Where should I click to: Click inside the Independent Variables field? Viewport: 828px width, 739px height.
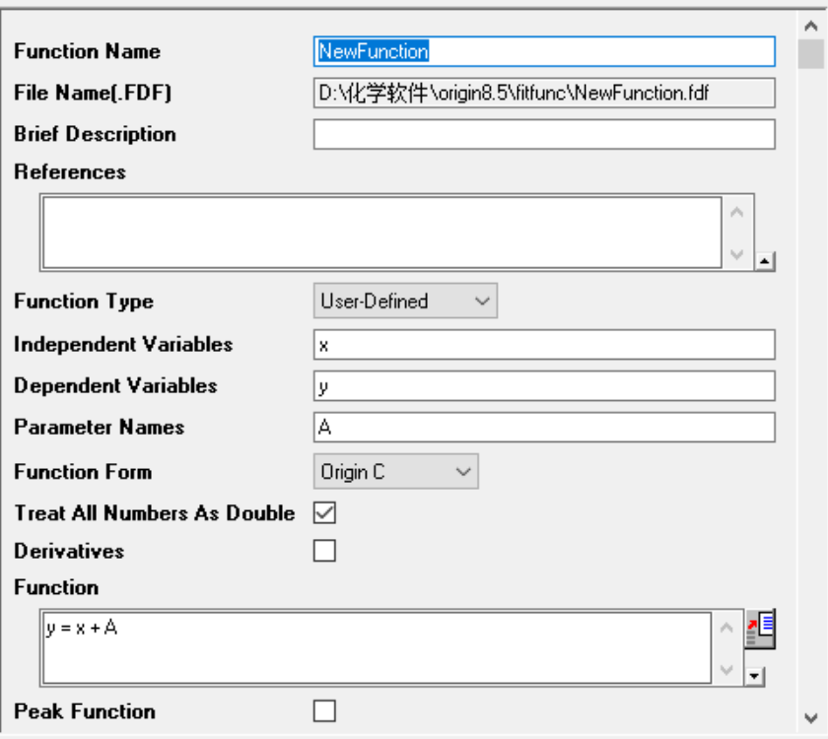(544, 344)
